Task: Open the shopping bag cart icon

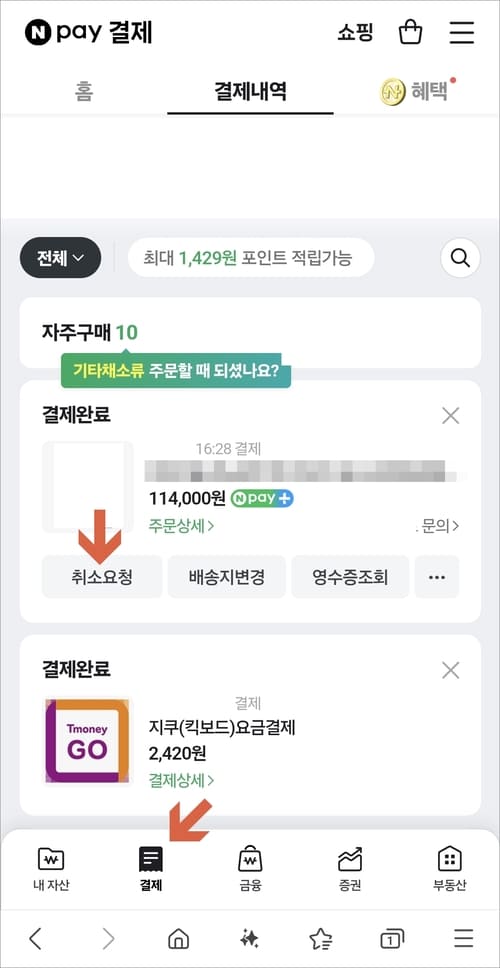Action: (410, 31)
